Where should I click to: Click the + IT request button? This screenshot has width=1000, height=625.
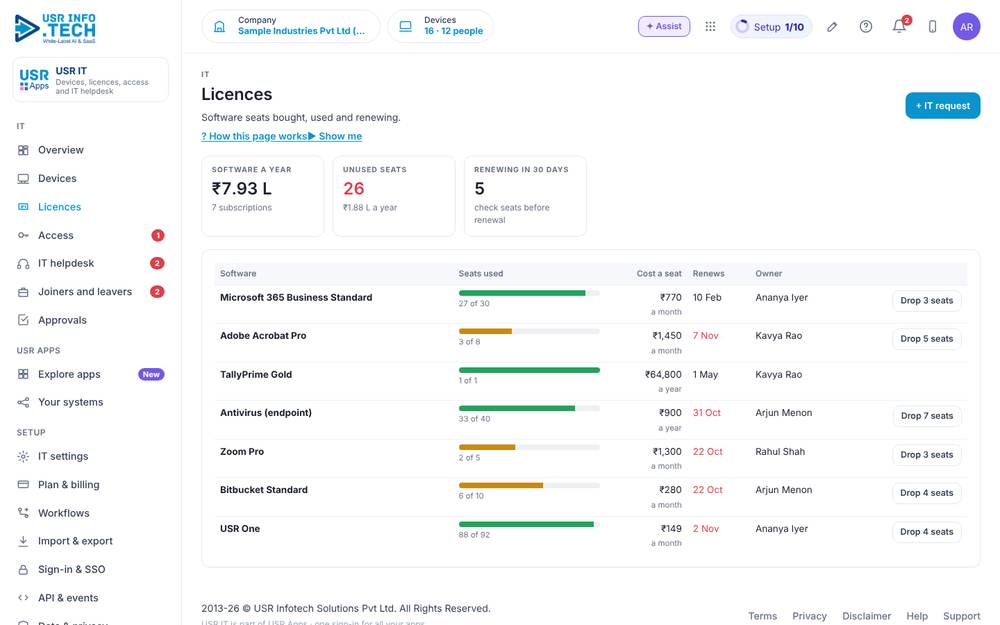[943, 106]
